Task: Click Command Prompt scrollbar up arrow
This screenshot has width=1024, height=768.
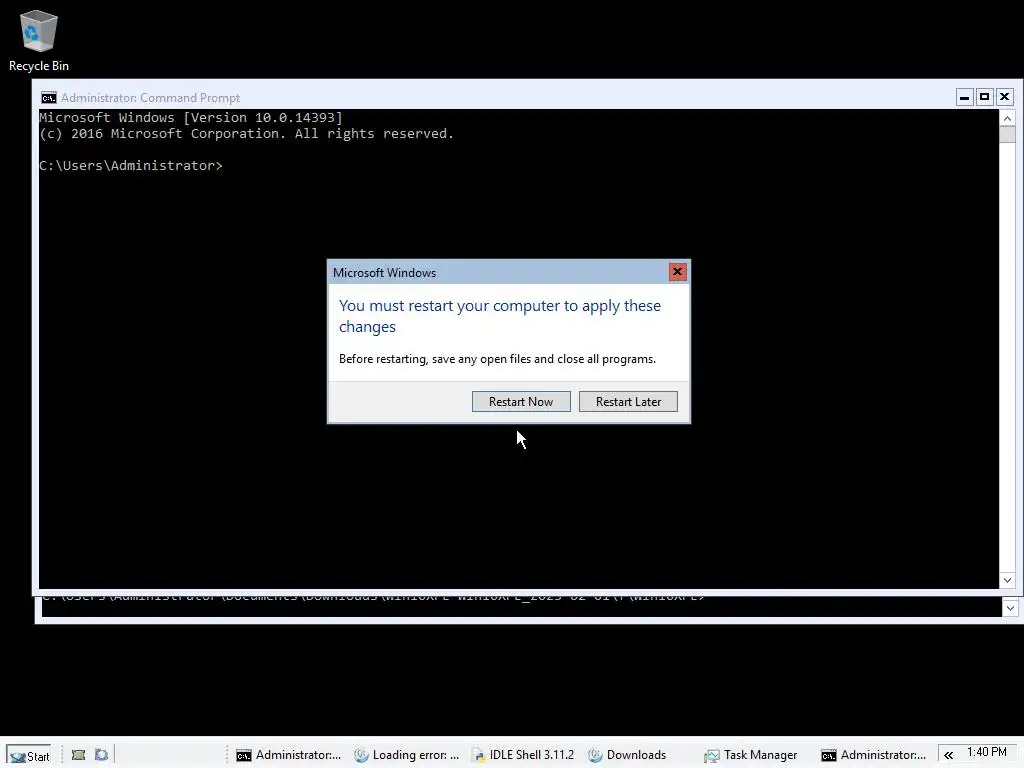Action: pyautogui.click(x=1007, y=118)
